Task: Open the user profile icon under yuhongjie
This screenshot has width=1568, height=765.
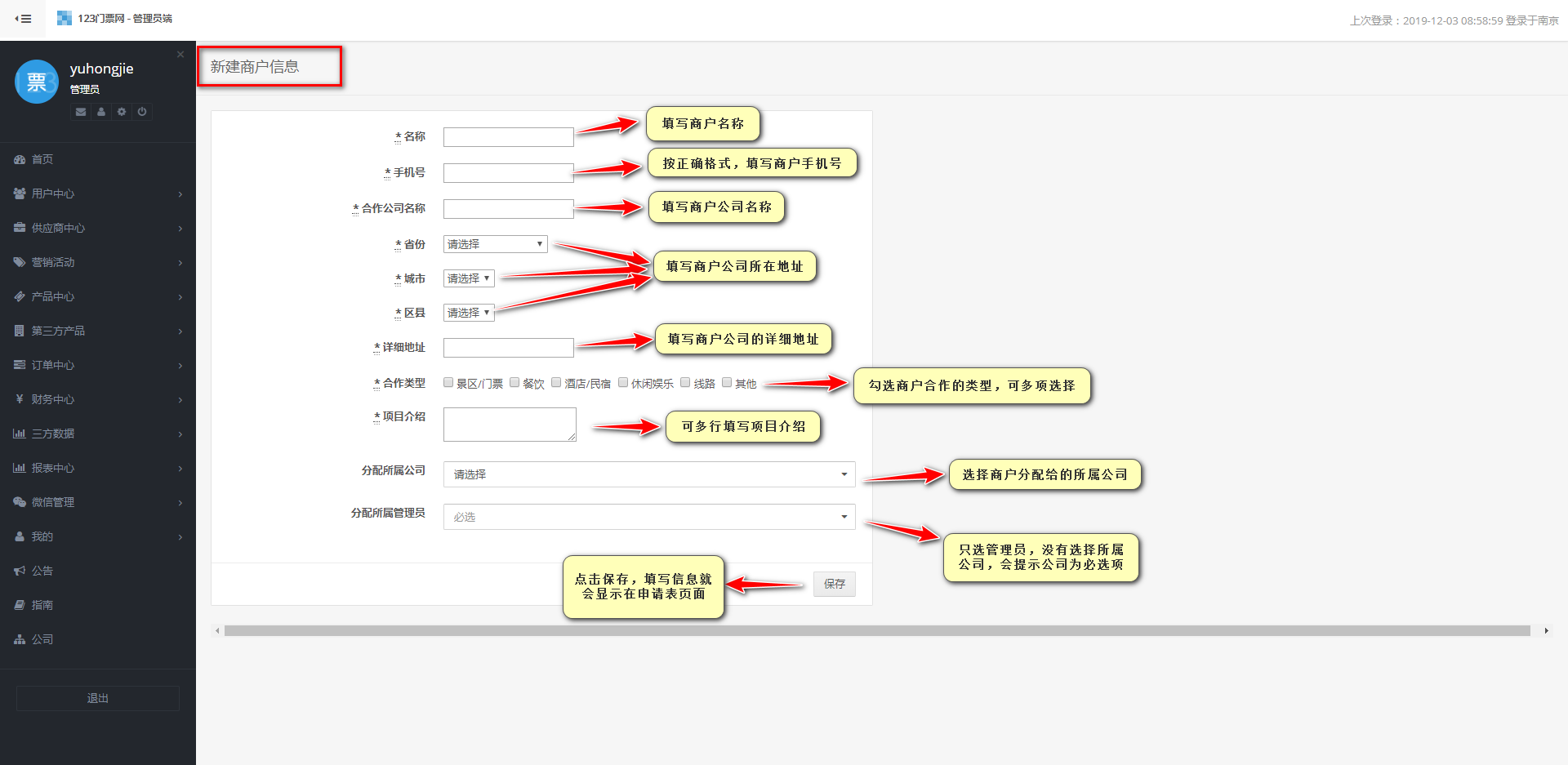Action: point(101,112)
